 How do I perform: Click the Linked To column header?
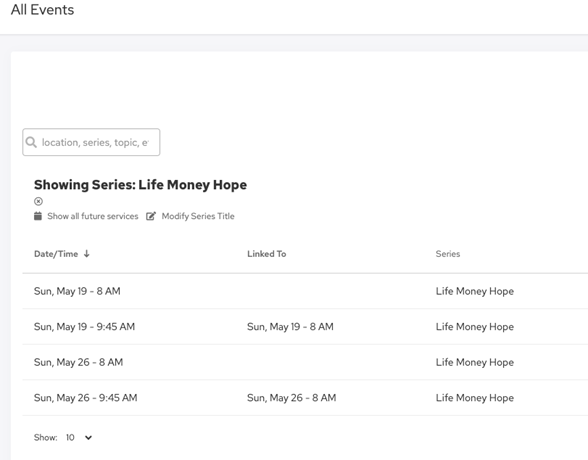point(267,254)
